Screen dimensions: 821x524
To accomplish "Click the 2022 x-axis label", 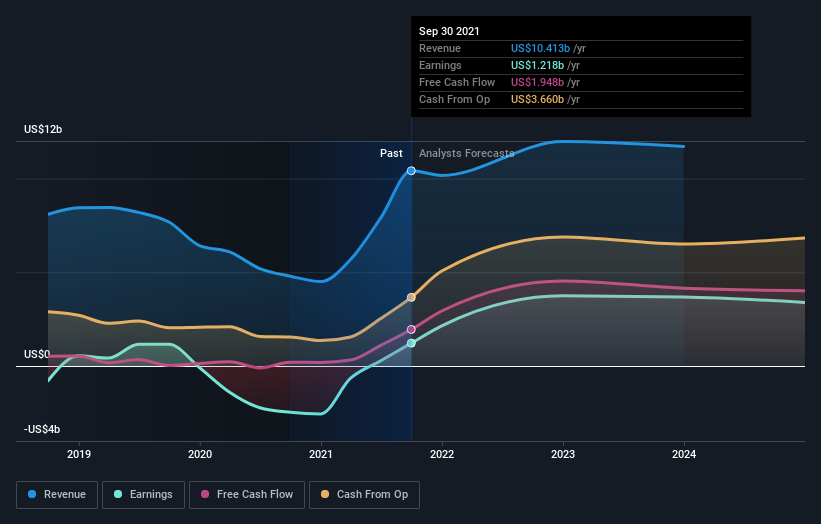I will pos(442,454).
